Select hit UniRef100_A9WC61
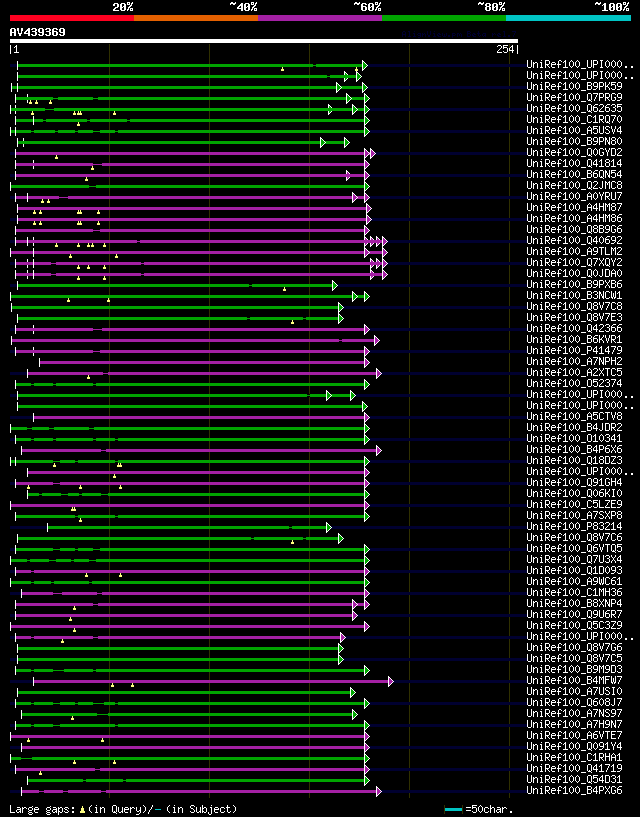The height and width of the screenshot is (817, 640). click(x=574, y=581)
